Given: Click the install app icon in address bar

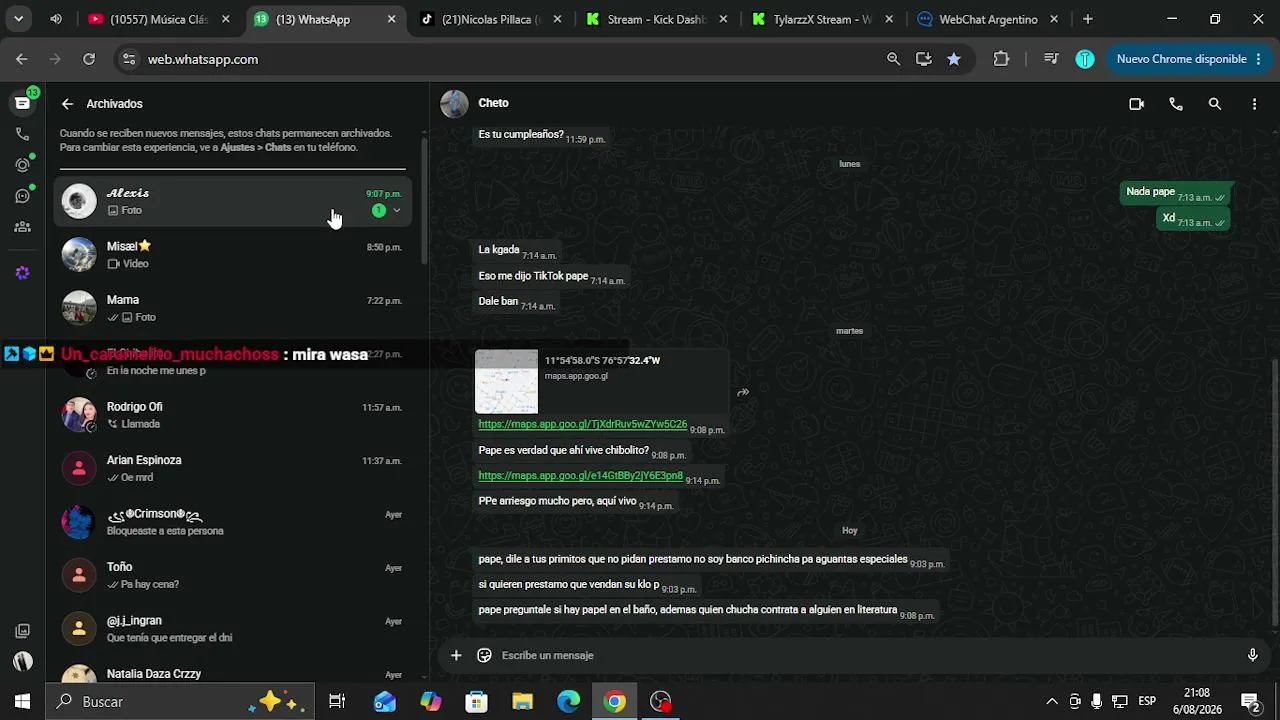Looking at the screenshot, I should [924, 59].
